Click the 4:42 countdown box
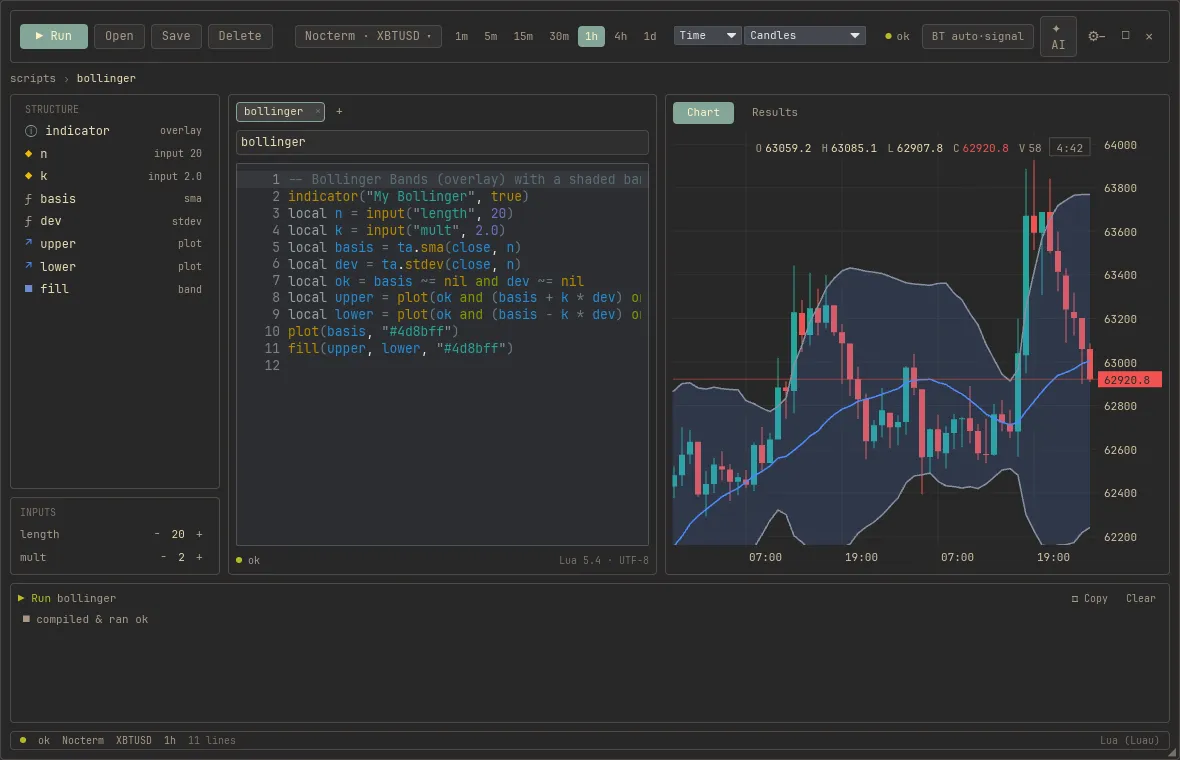The width and height of the screenshot is (1180, 760). (x=1069, y=148)
